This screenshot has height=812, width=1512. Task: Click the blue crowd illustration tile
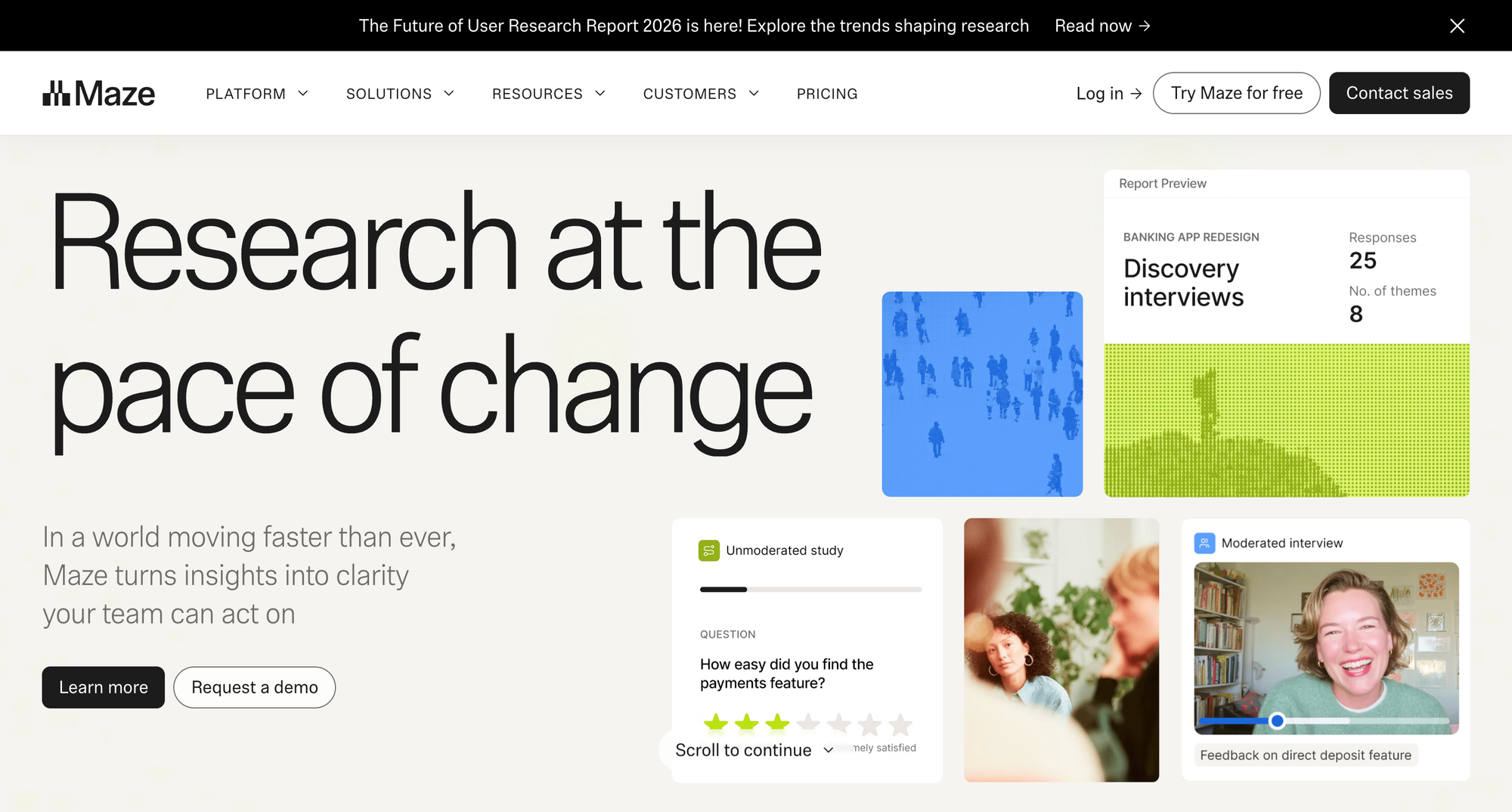(982, 394)
